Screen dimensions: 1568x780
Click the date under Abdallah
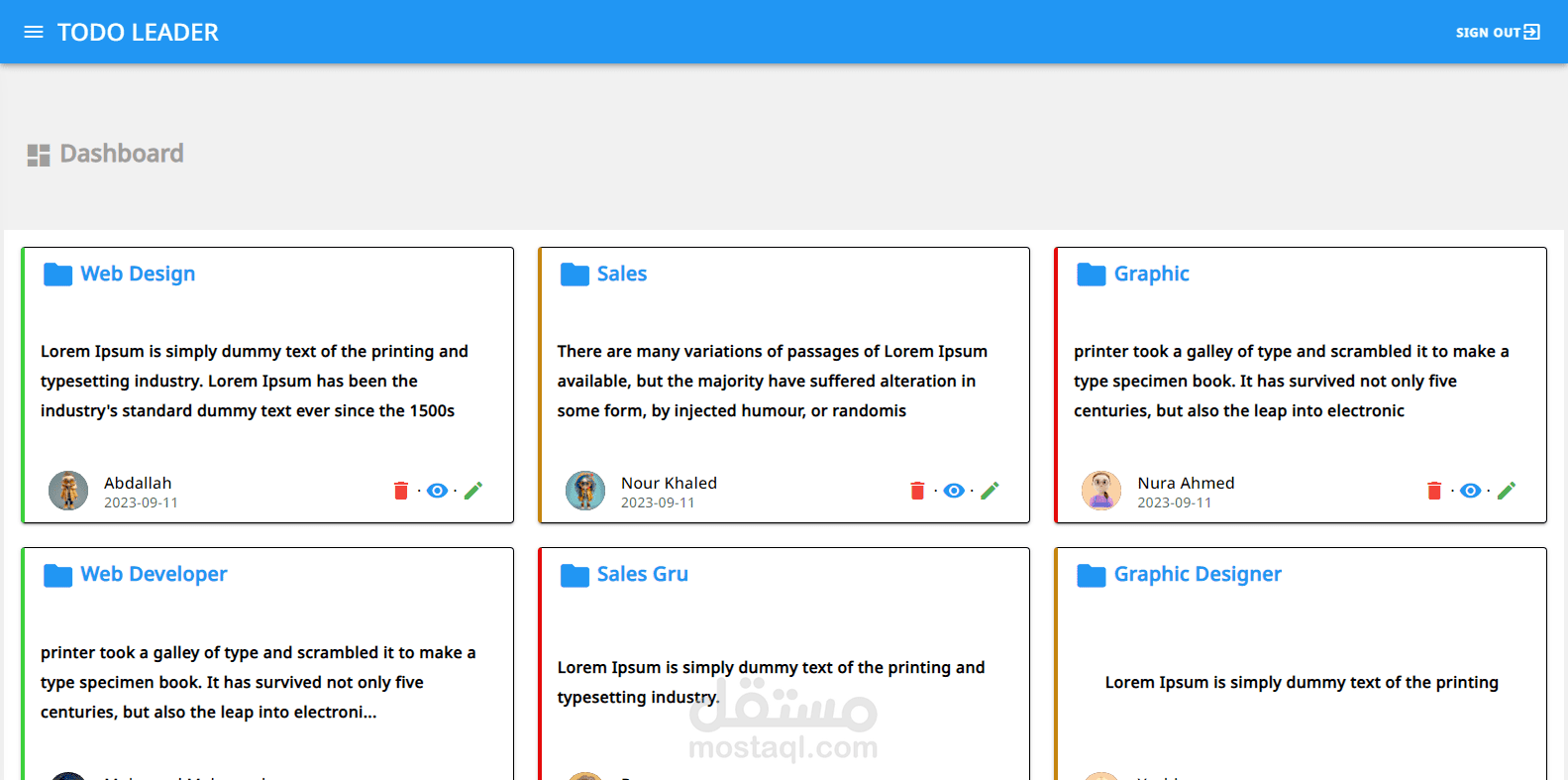click(141, 502)
